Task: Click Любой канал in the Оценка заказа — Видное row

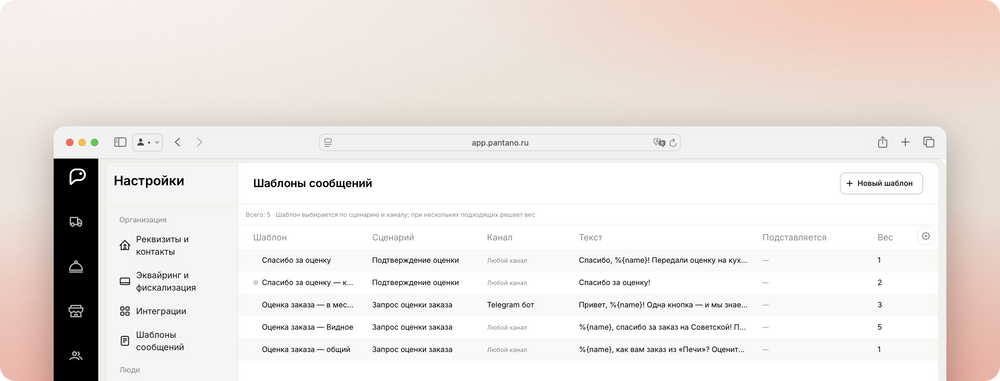Action: click(x=507, y=327)
